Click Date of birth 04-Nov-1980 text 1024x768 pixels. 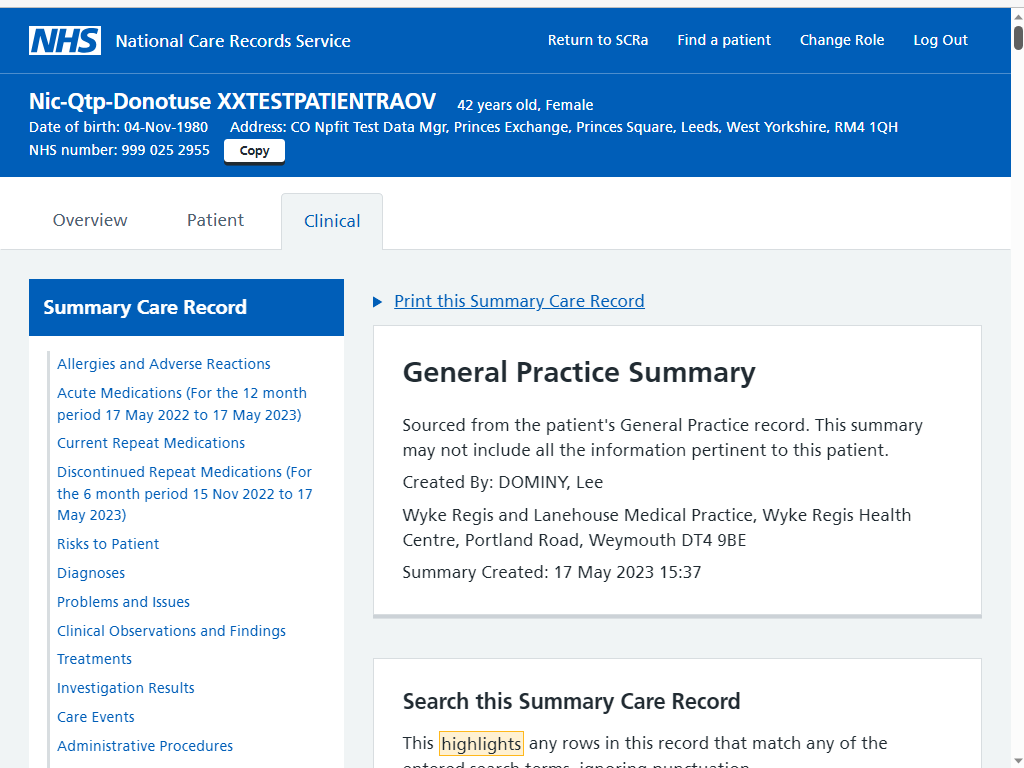(118, 127)
